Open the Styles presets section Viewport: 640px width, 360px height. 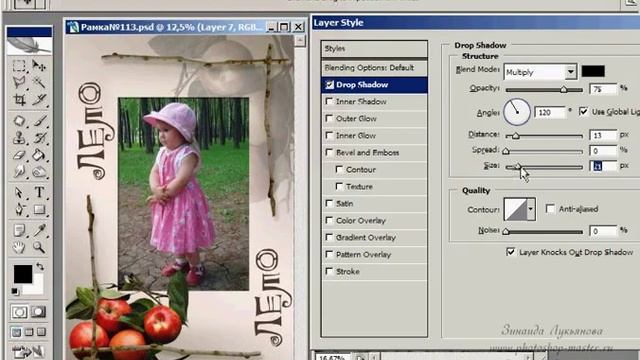[x=374, y=49]
